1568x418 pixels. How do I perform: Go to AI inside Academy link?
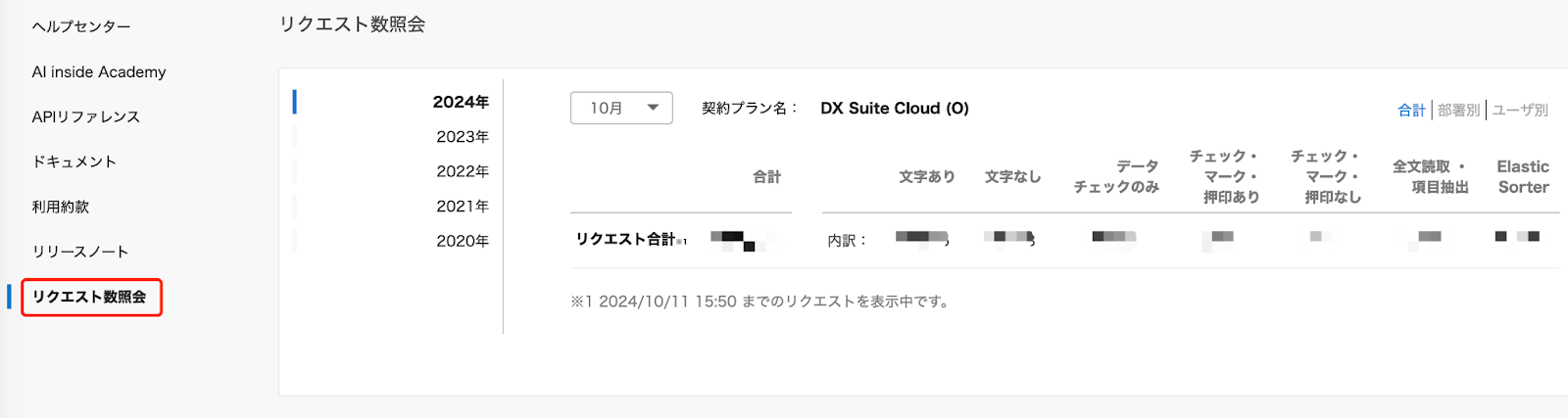(x=99, y=71)
